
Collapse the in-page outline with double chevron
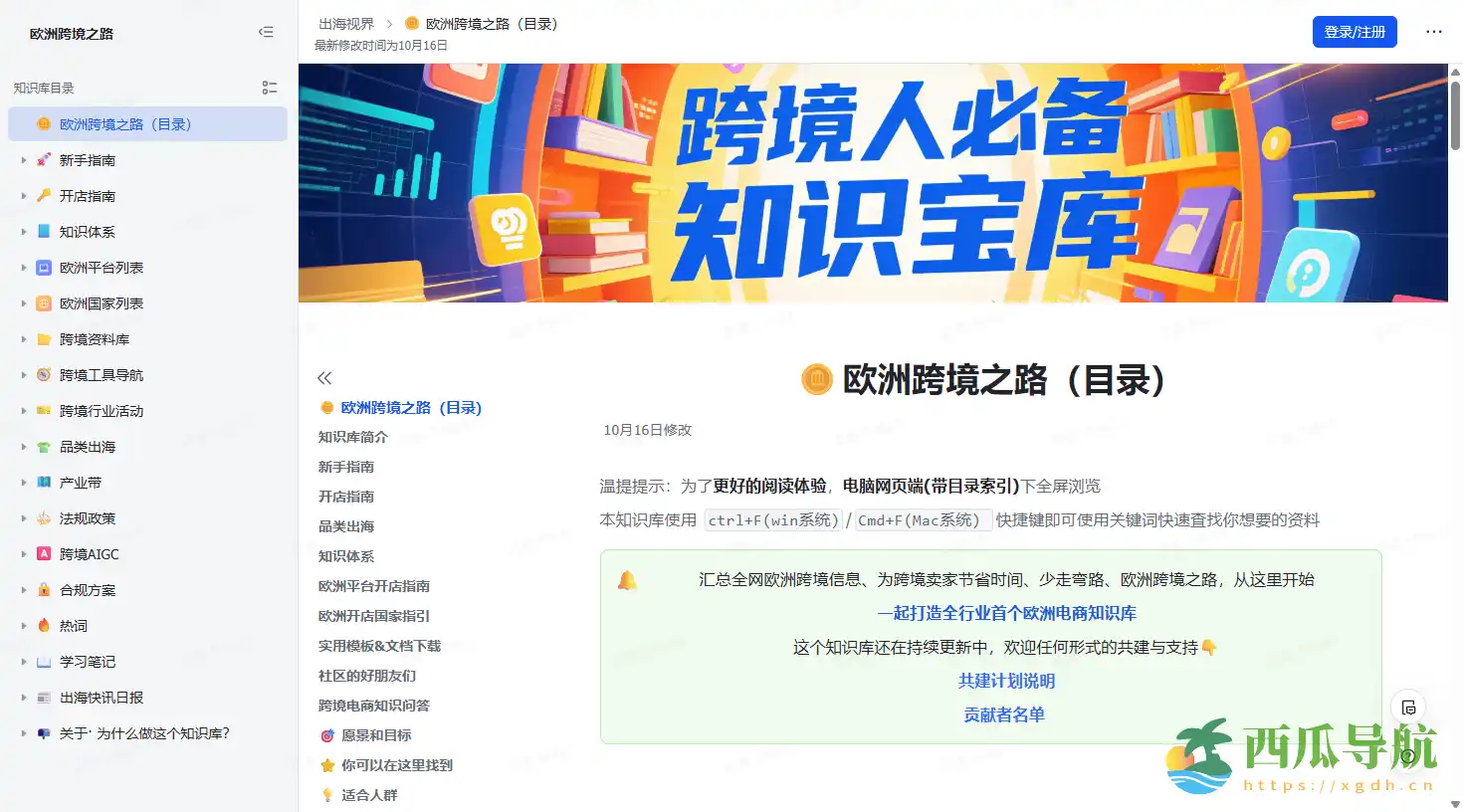click(324, 378)
